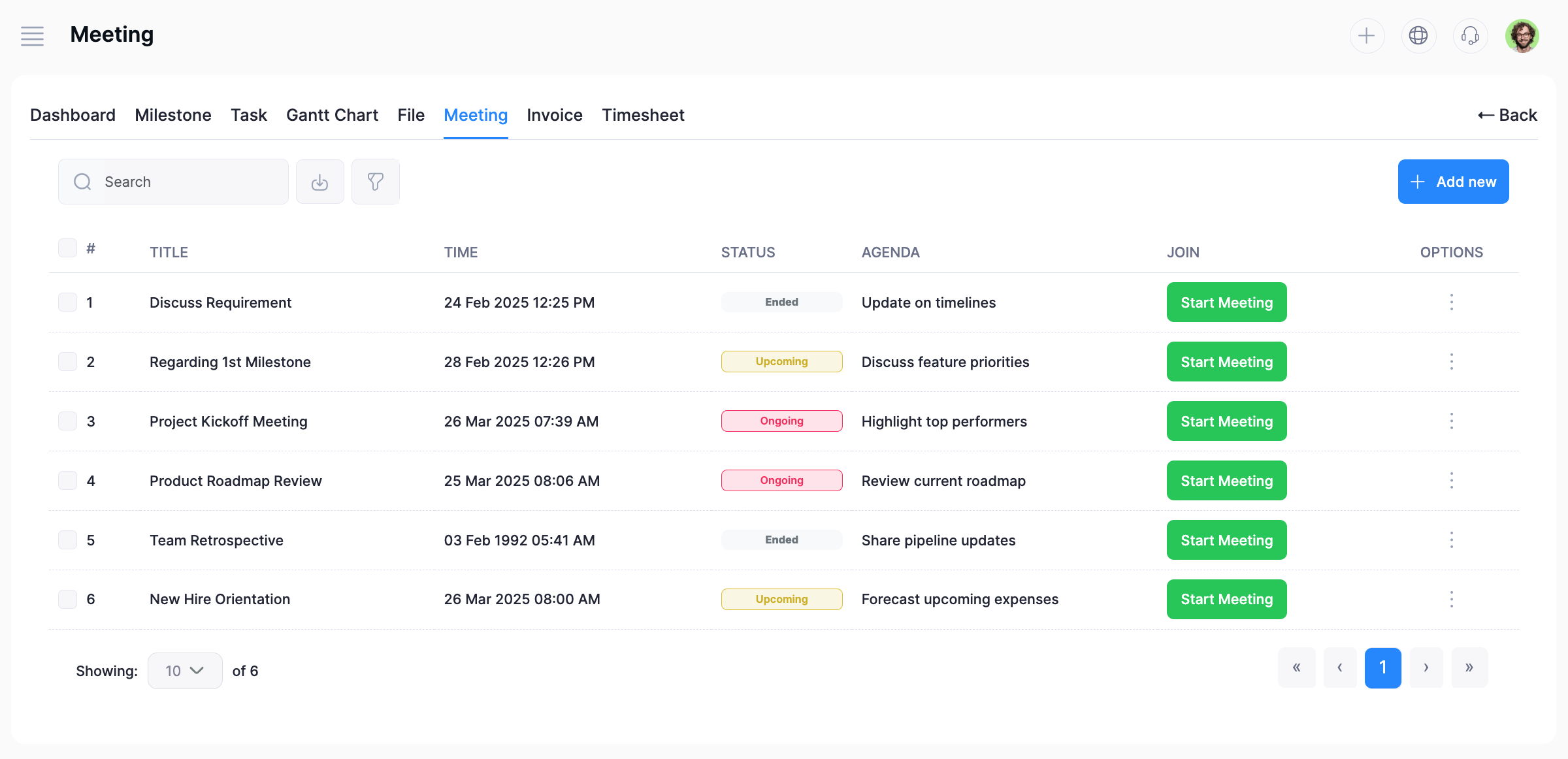Switch to the Gantt Chart tab
1568x759 pixels.
pyautogui.click(x=332, y=115)
